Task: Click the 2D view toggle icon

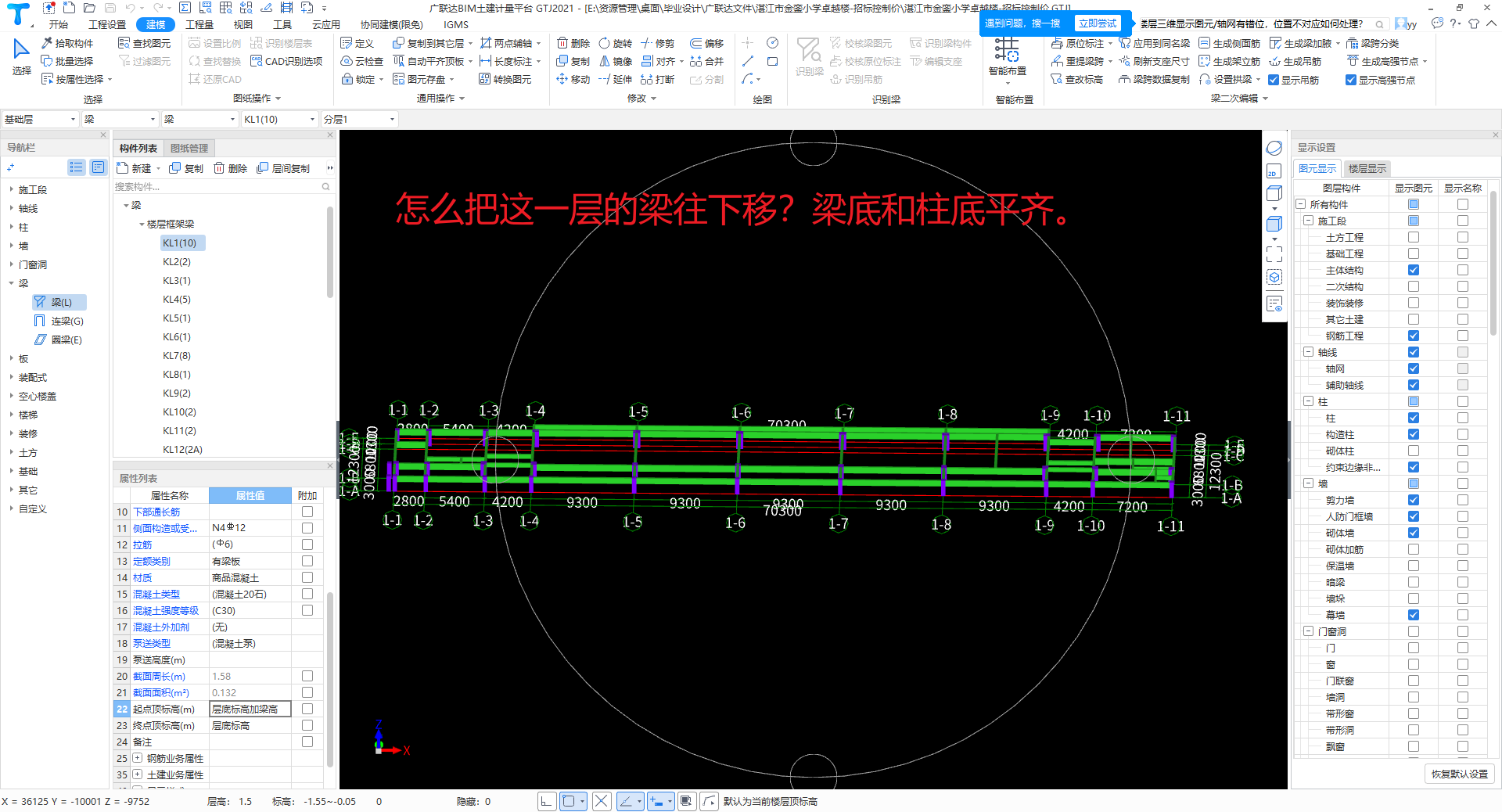Action: pos(1274,171)
